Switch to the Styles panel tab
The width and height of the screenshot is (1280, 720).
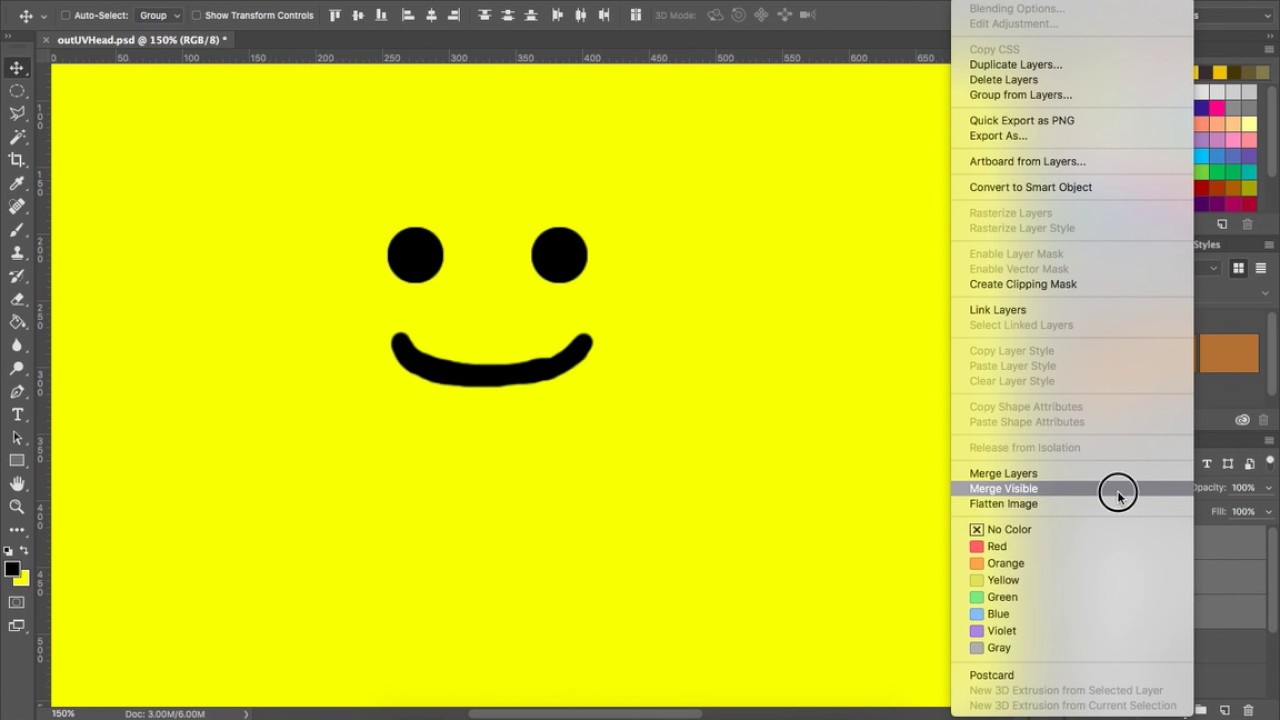[1207, 245]
